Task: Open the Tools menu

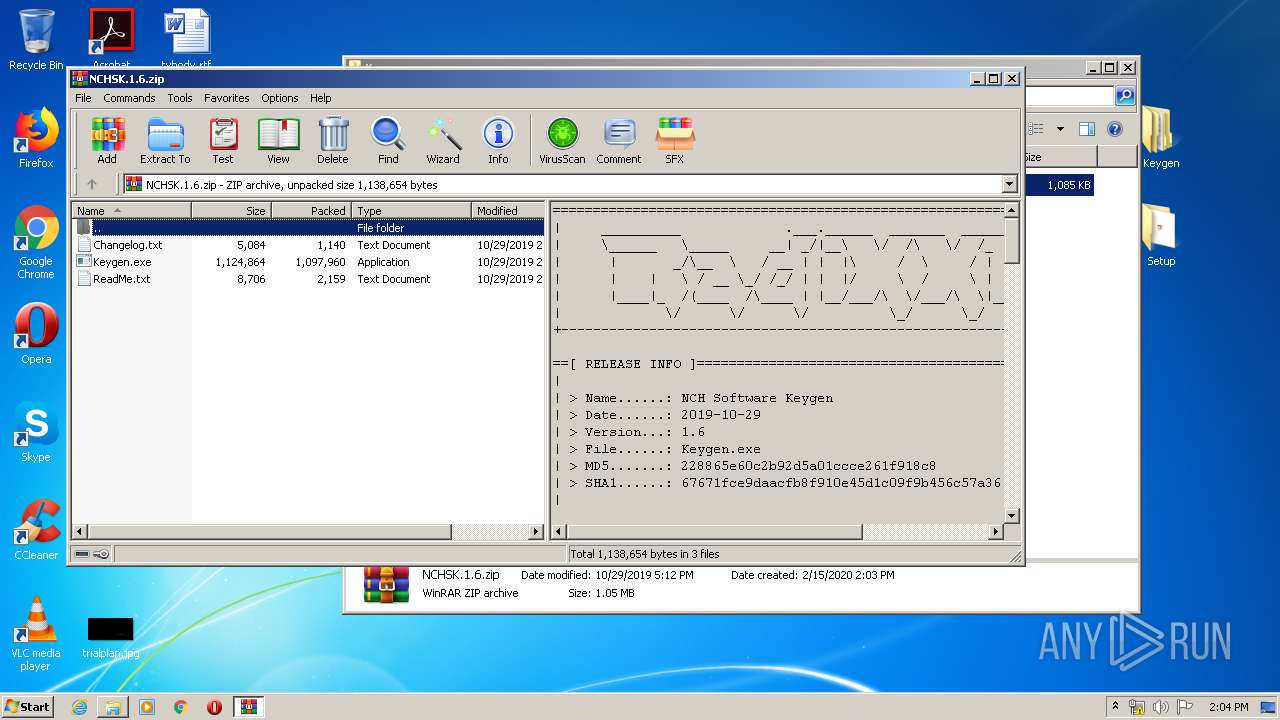Action: (180, 98)
